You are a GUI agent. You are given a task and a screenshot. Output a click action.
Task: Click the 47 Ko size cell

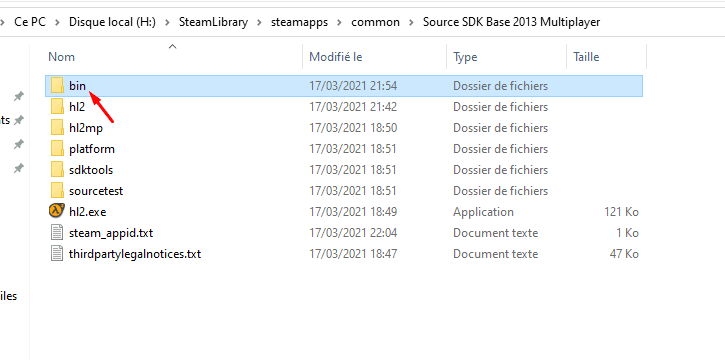coord(624,254)
